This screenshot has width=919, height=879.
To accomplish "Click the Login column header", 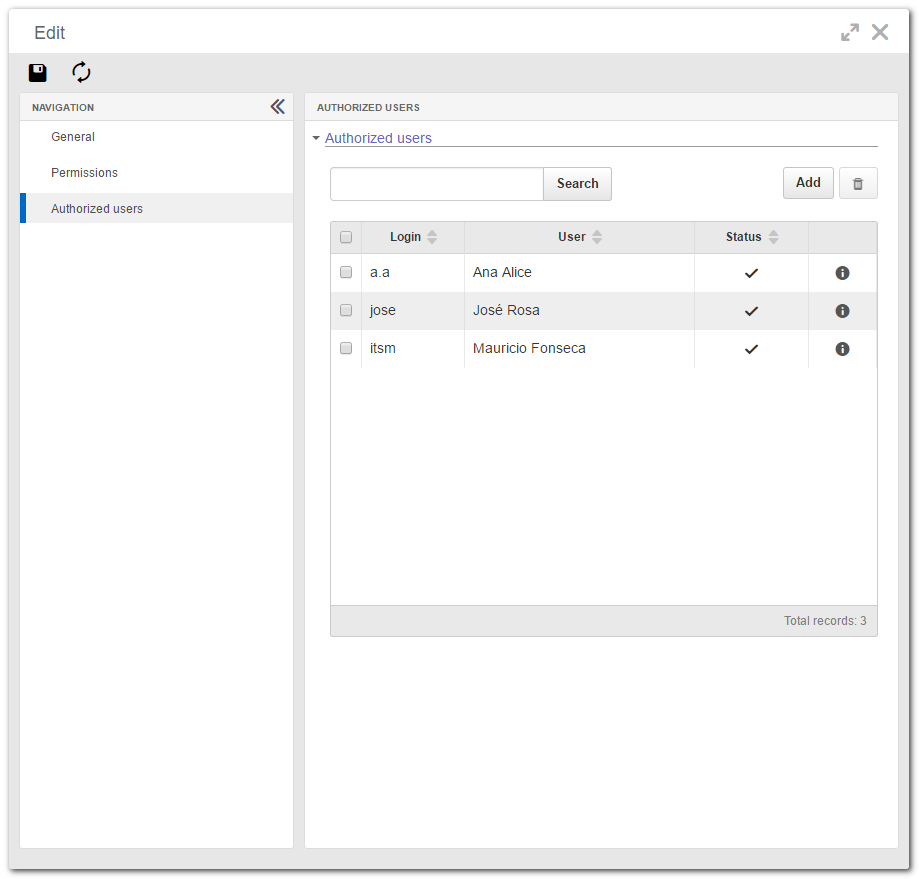I will click(413, 237).
